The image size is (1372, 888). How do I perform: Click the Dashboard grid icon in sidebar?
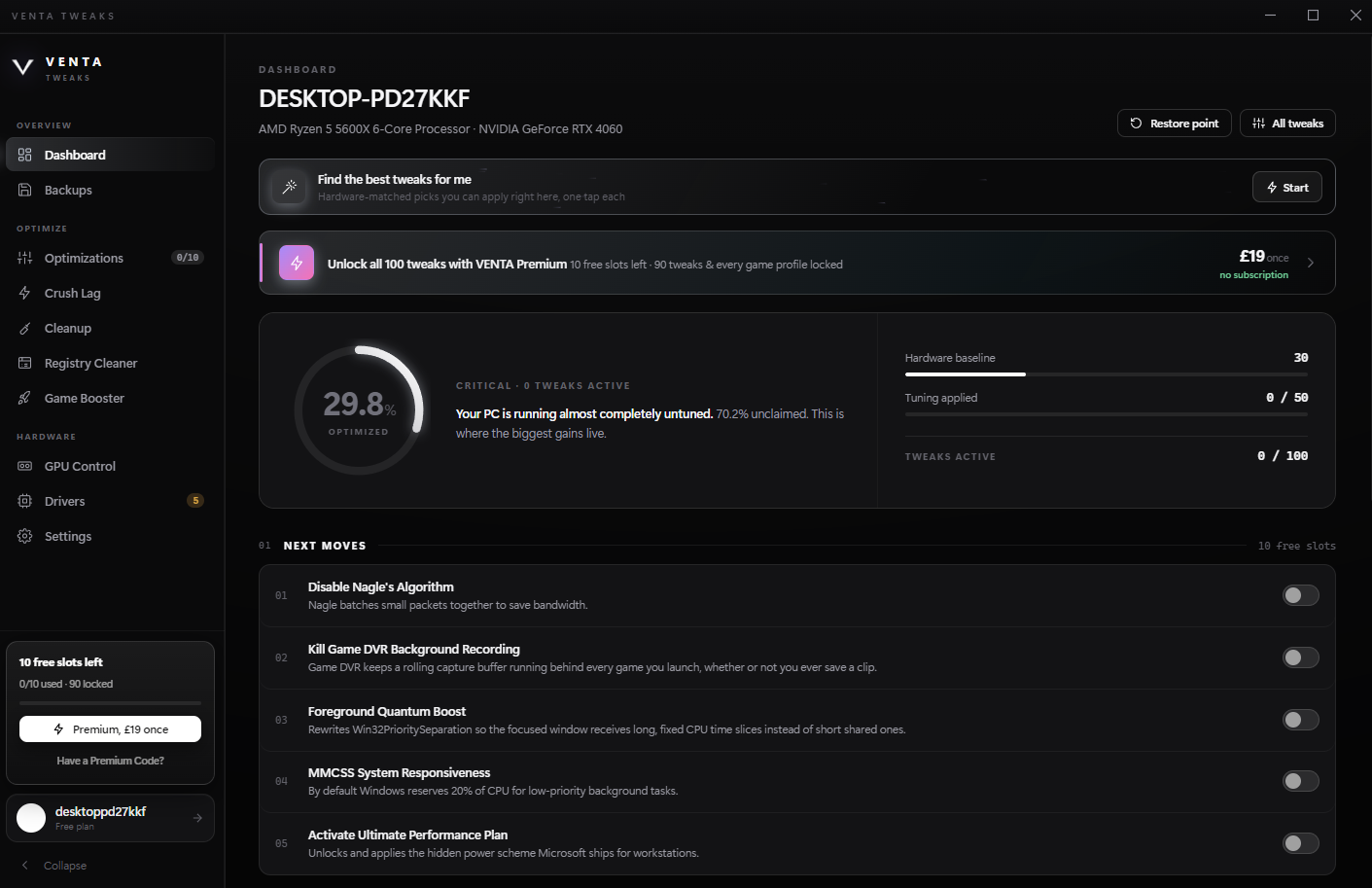(x=25, y=155)
